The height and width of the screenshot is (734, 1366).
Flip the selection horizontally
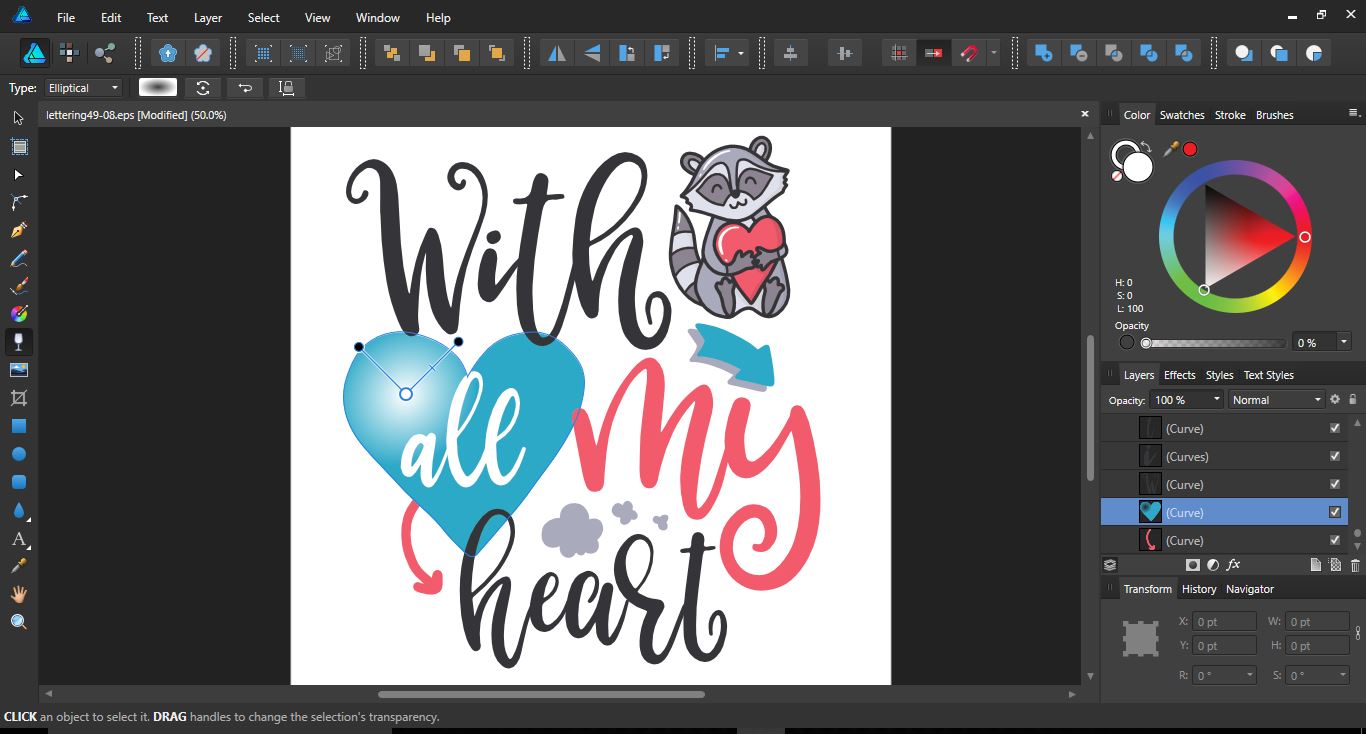pyautogui.click(x=557, y=52)
